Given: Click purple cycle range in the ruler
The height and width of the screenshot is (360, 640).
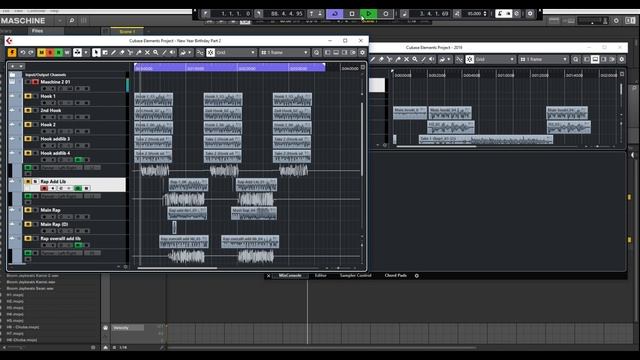Looking at the screenshot, I should (230, 68).
